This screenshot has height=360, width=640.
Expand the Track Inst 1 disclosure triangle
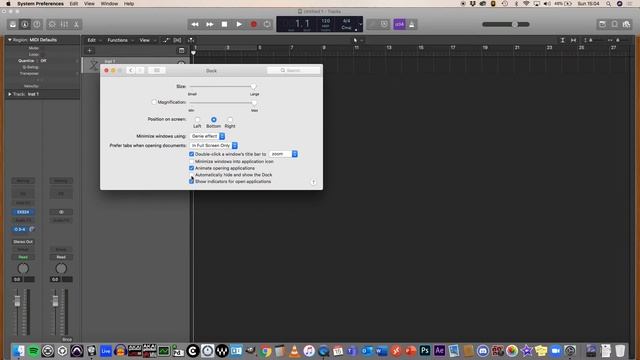click(10, 94)
